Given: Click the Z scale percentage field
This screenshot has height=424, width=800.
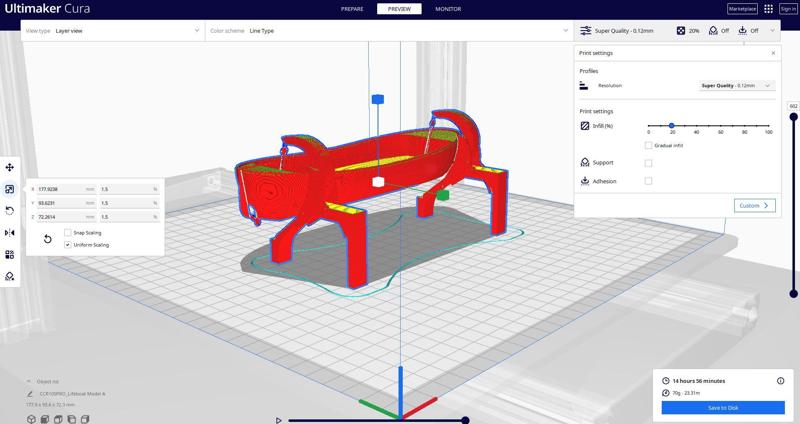Looking at the screenshot, I should (130, 217).
